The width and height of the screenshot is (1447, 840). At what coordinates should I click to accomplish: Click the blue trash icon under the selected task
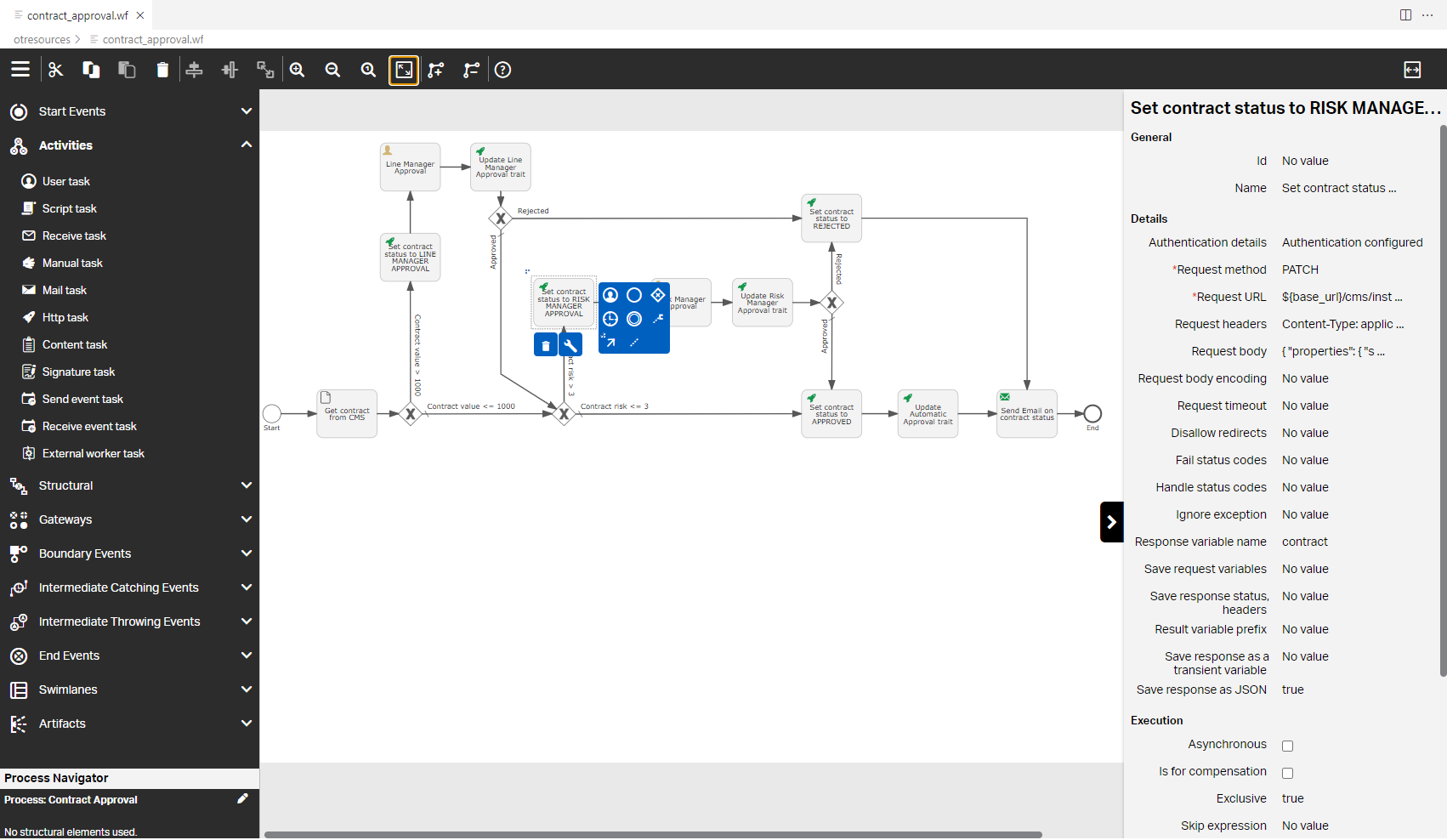click(546, 345)
